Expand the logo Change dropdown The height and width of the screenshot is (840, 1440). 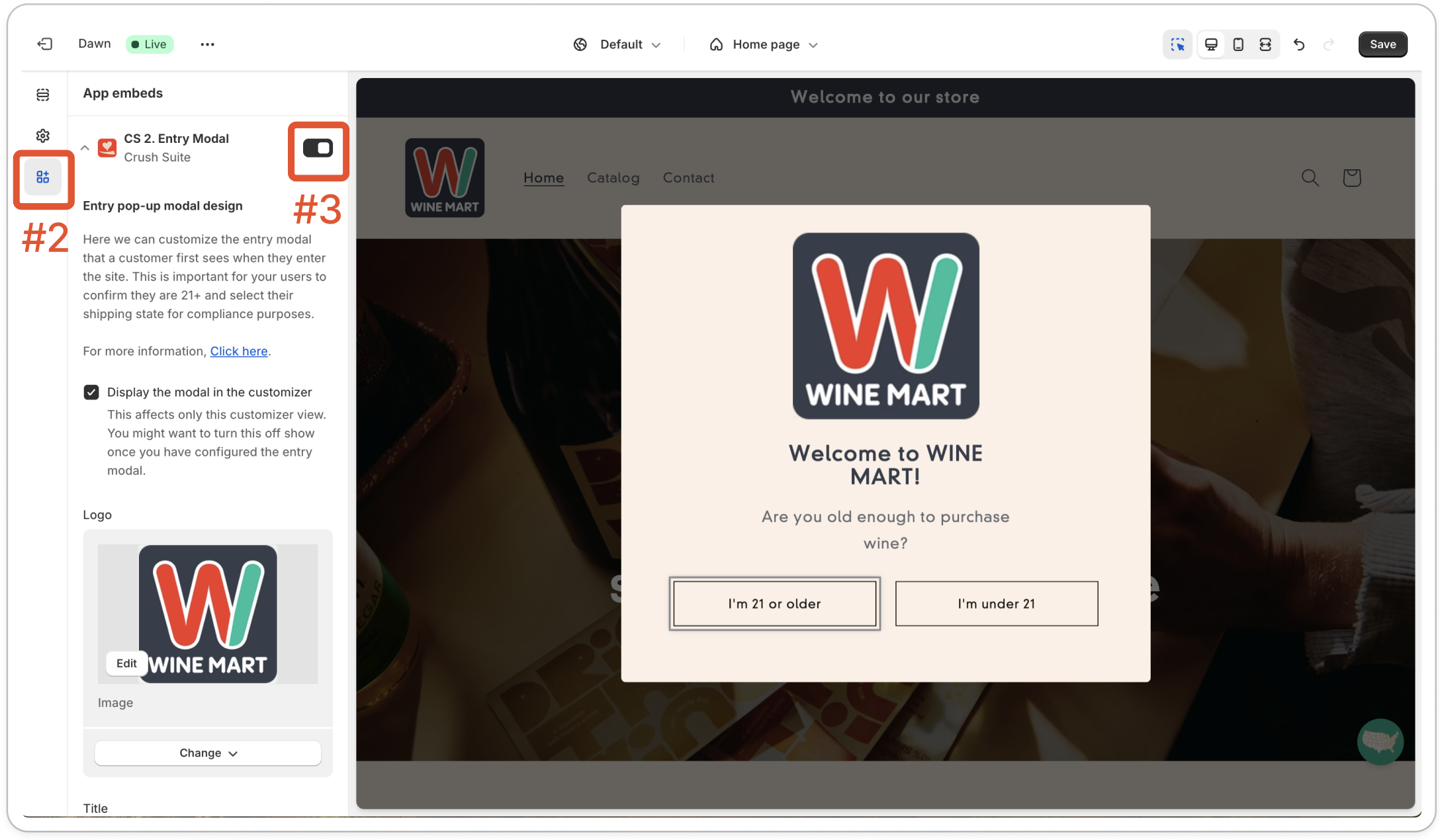(208, 753)
